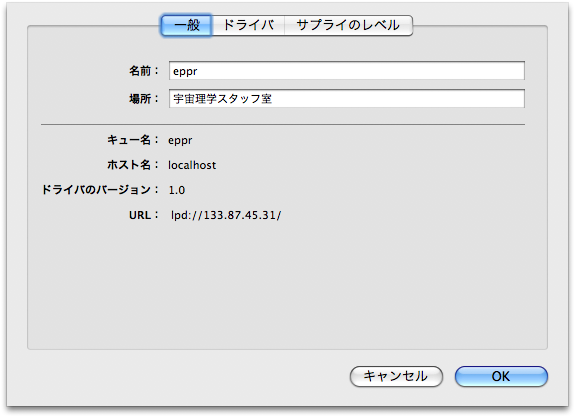The width and height of the screenshot is (575, 417).
Task: Click the queue name value eppr
Action: pyautogui.click(x=180, y=141)
